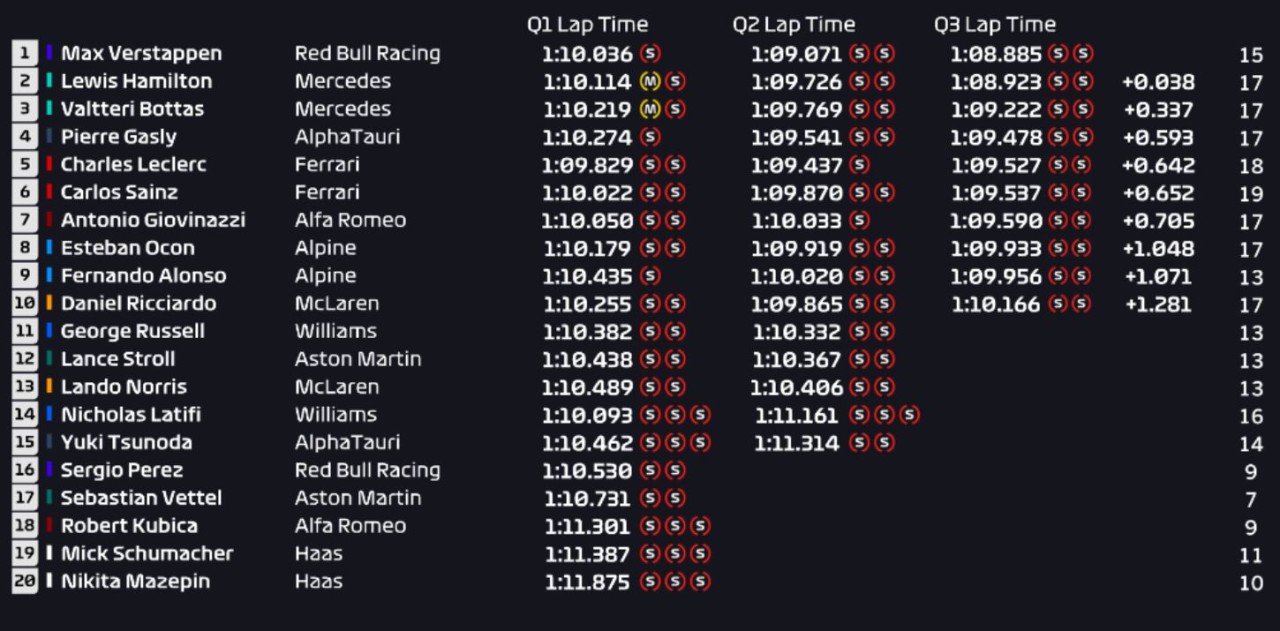Image resolution: width=1280 pixels, height=631 pixels.
Task: Click the soft tyre icon next to Leclerc's Q2 time
Action: 859,165
